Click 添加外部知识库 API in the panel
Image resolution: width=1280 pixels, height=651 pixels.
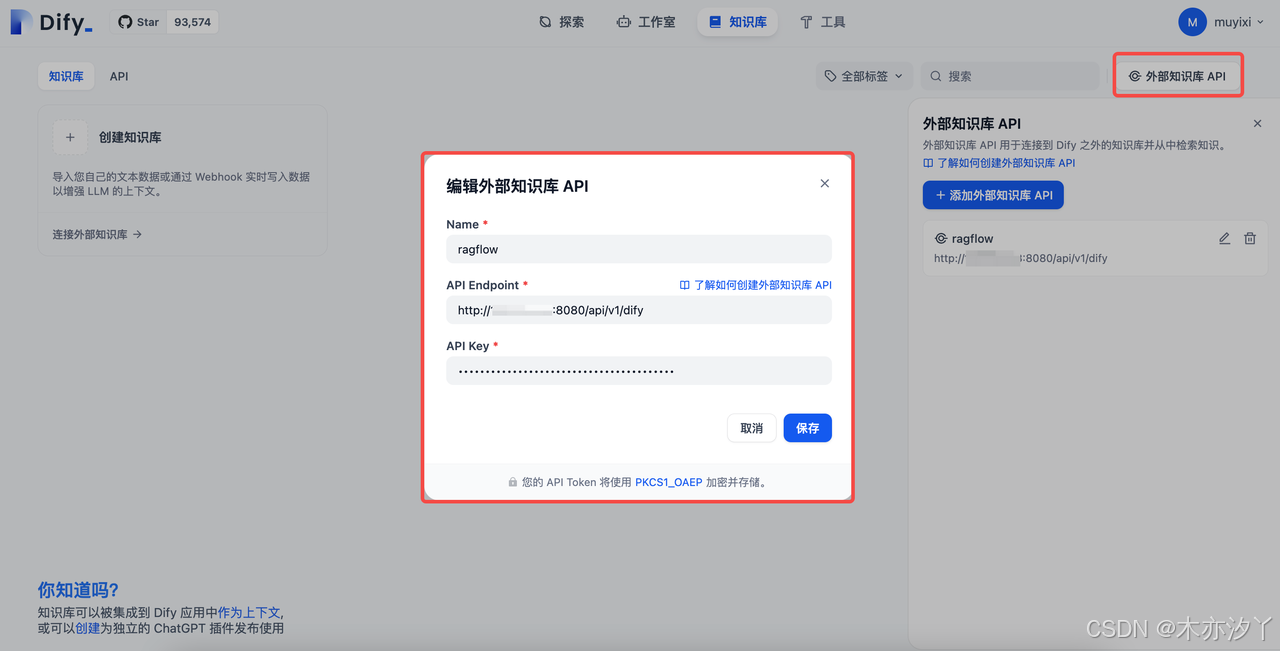pos(993,195)
